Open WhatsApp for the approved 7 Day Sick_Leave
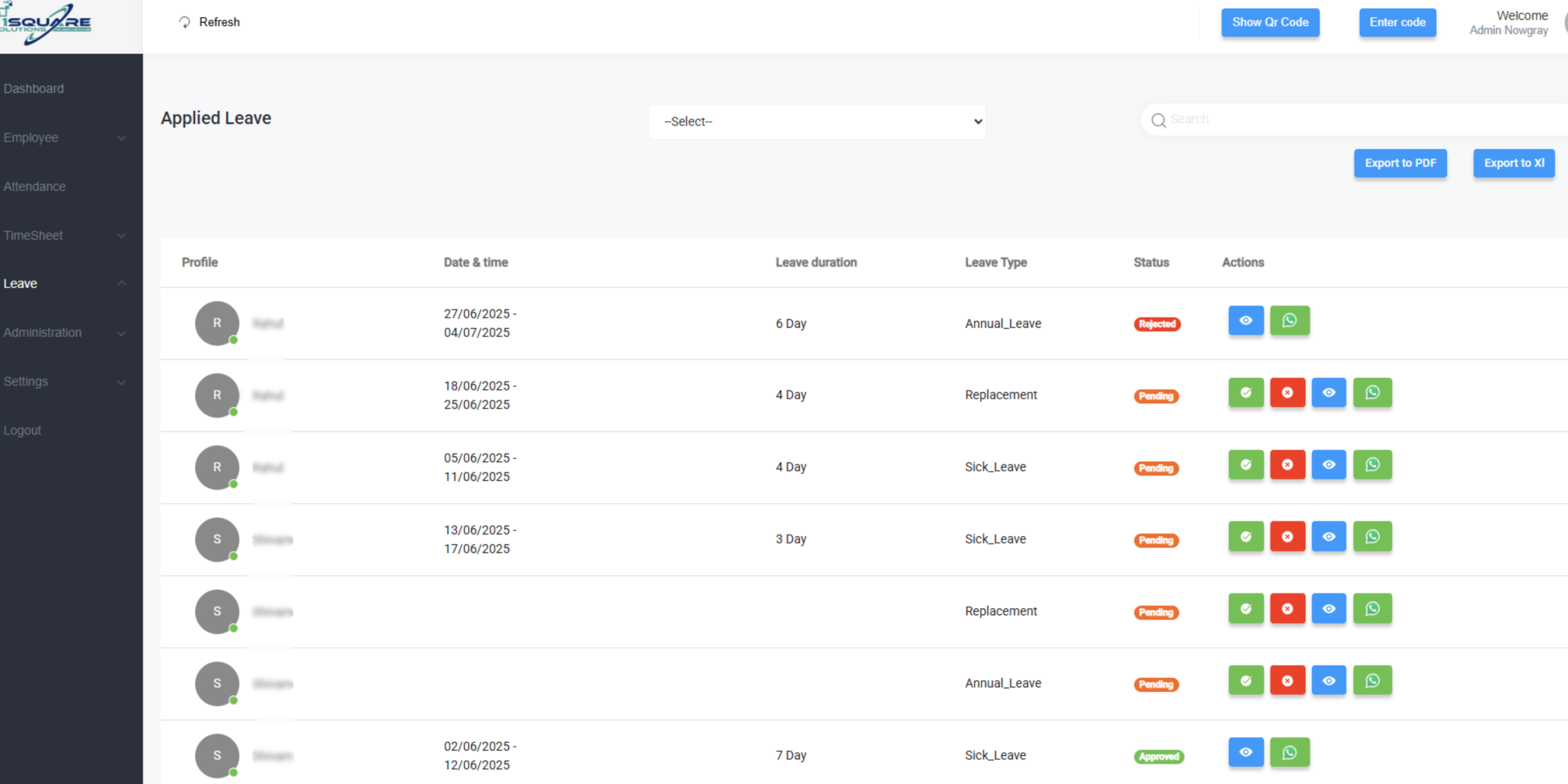This screenshot has width=1568, height=784. pos(1289,752)
